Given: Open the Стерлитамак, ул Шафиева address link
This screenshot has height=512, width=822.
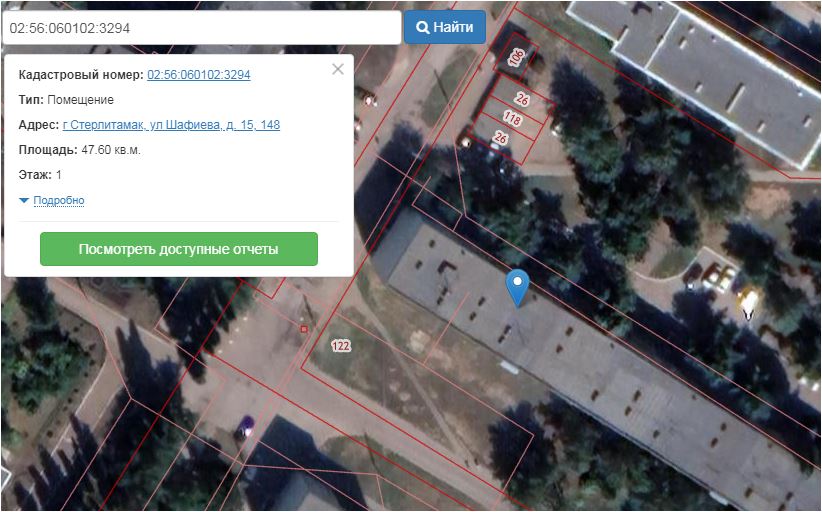Looking at the screenshot, I should (171, 125).
